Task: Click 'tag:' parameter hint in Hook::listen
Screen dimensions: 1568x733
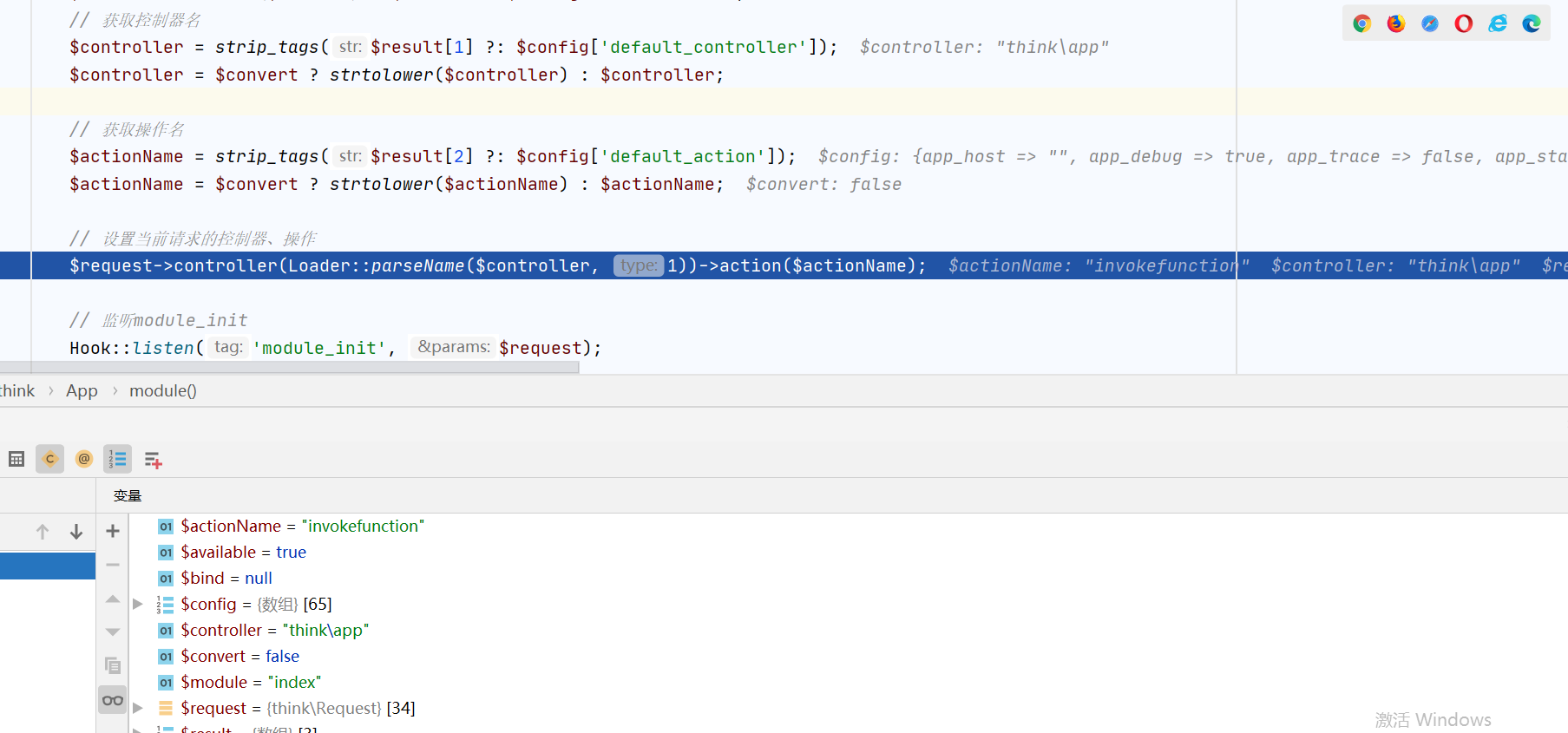Action: point(228,347)
